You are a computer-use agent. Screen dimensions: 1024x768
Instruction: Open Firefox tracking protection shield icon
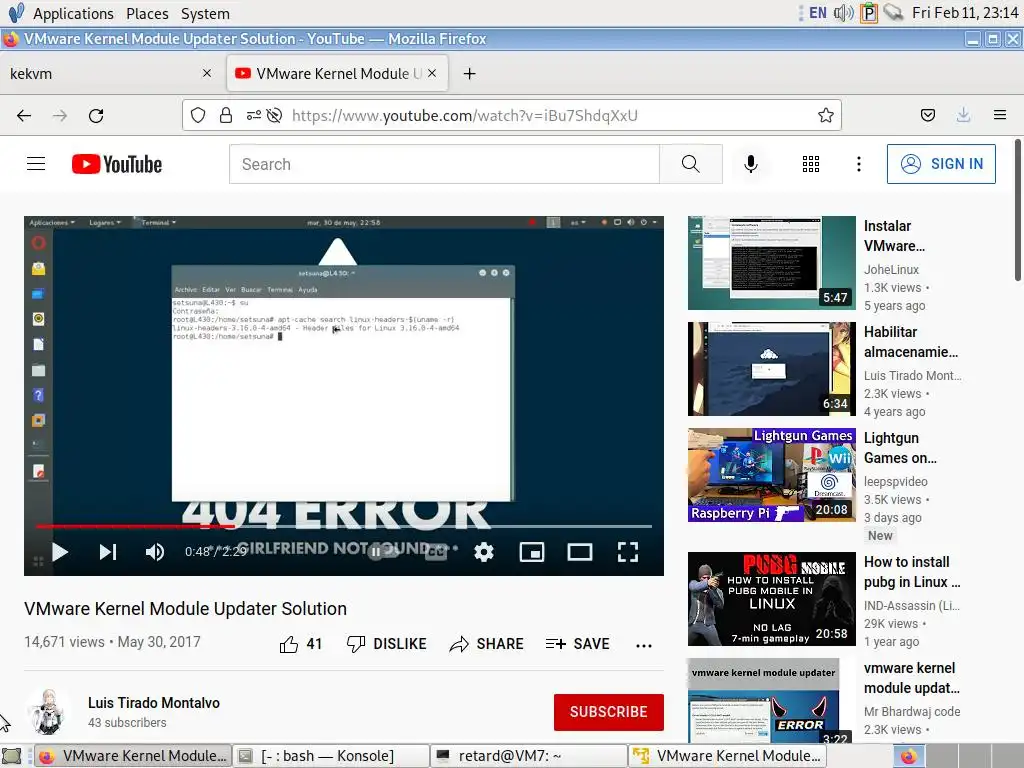pos(198,116)
